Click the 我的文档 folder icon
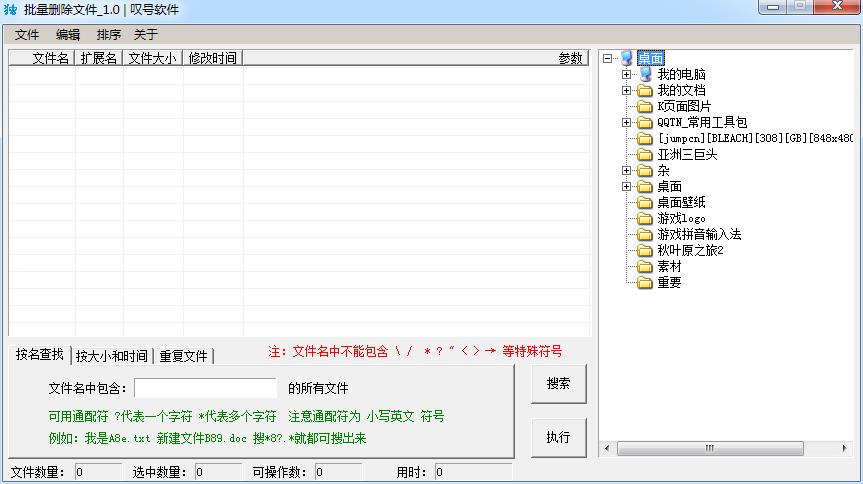This screenshot has height=484, width=863. (x=644, y=90)
